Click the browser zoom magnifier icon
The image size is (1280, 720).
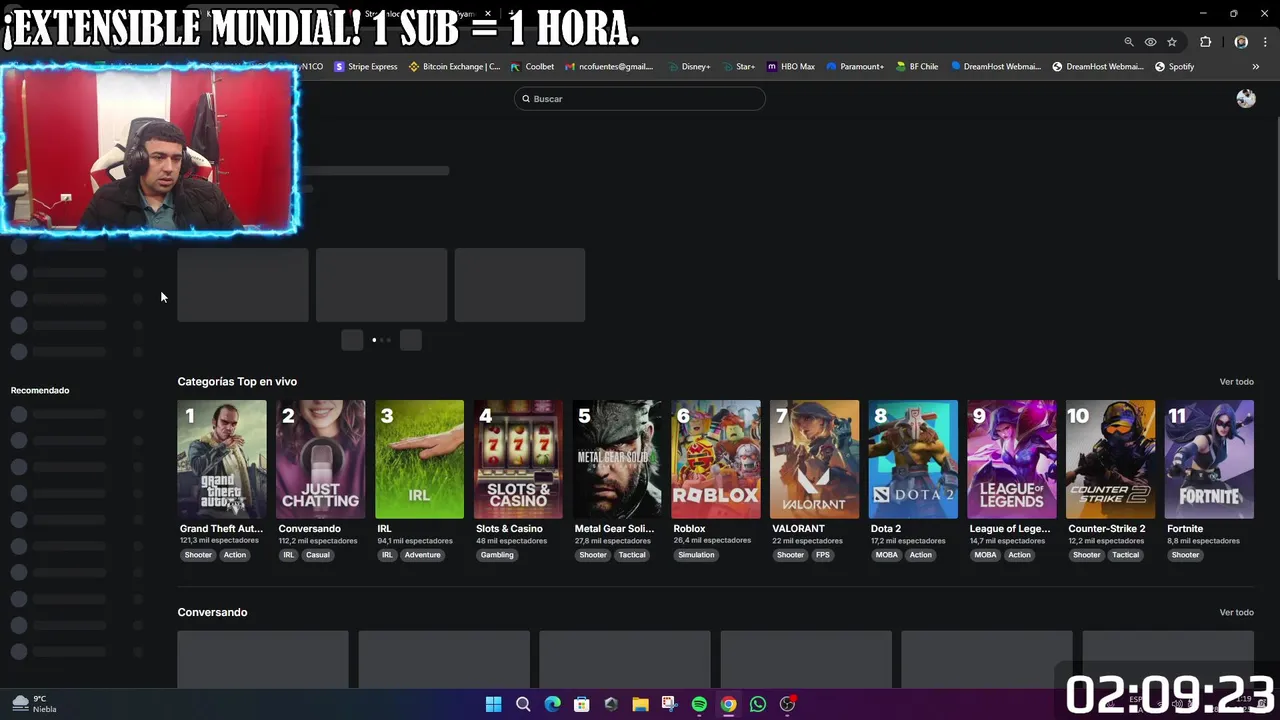[x=1129, y=42]
